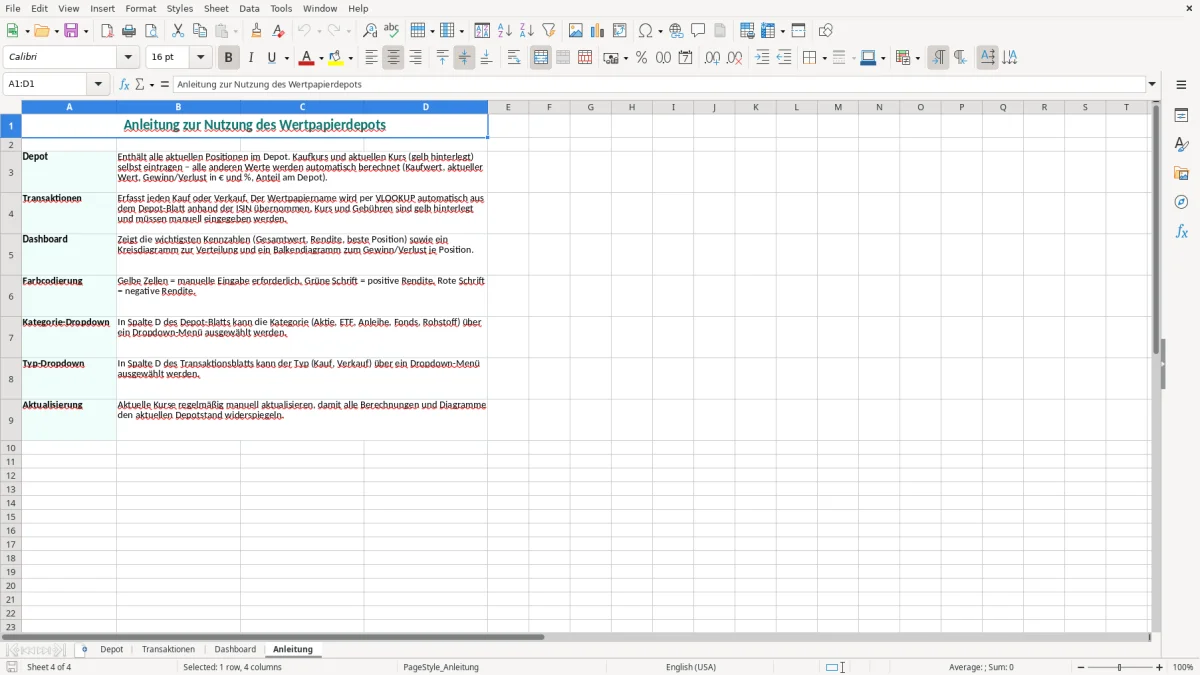Open the Sheet menu
This screenshot has width=1200, height=675.
tap(216, 8)
